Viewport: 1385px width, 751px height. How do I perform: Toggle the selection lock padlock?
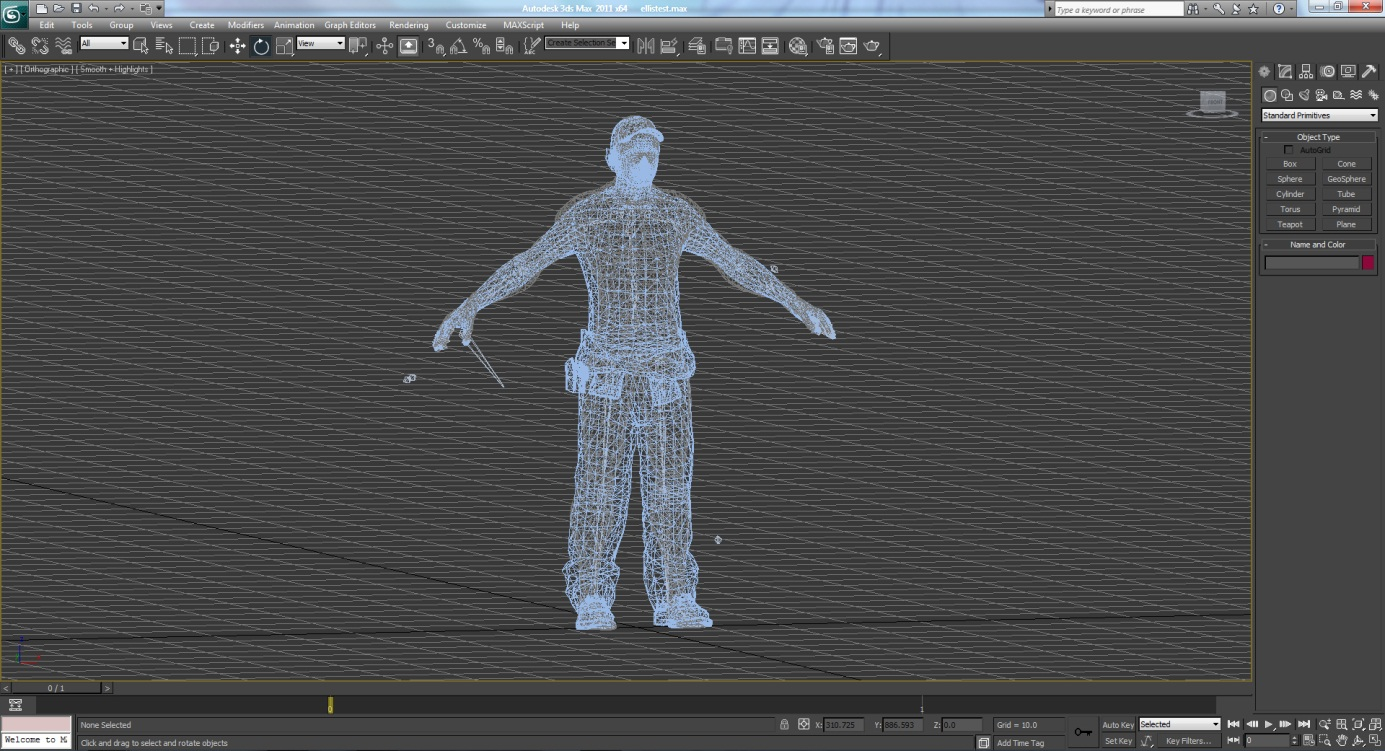point(784,725)
